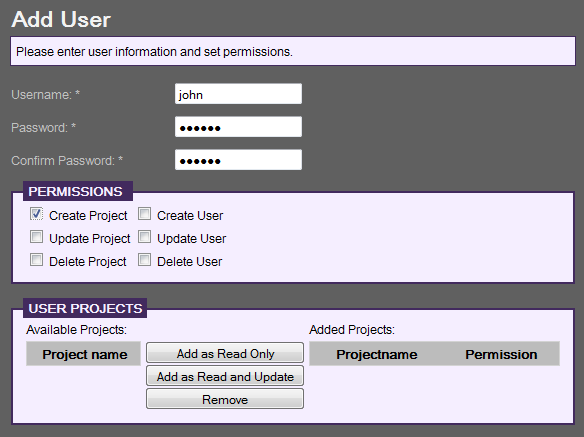Click the Permission column header
This screenshot has height=437, width=584.
tap(501, 354)
